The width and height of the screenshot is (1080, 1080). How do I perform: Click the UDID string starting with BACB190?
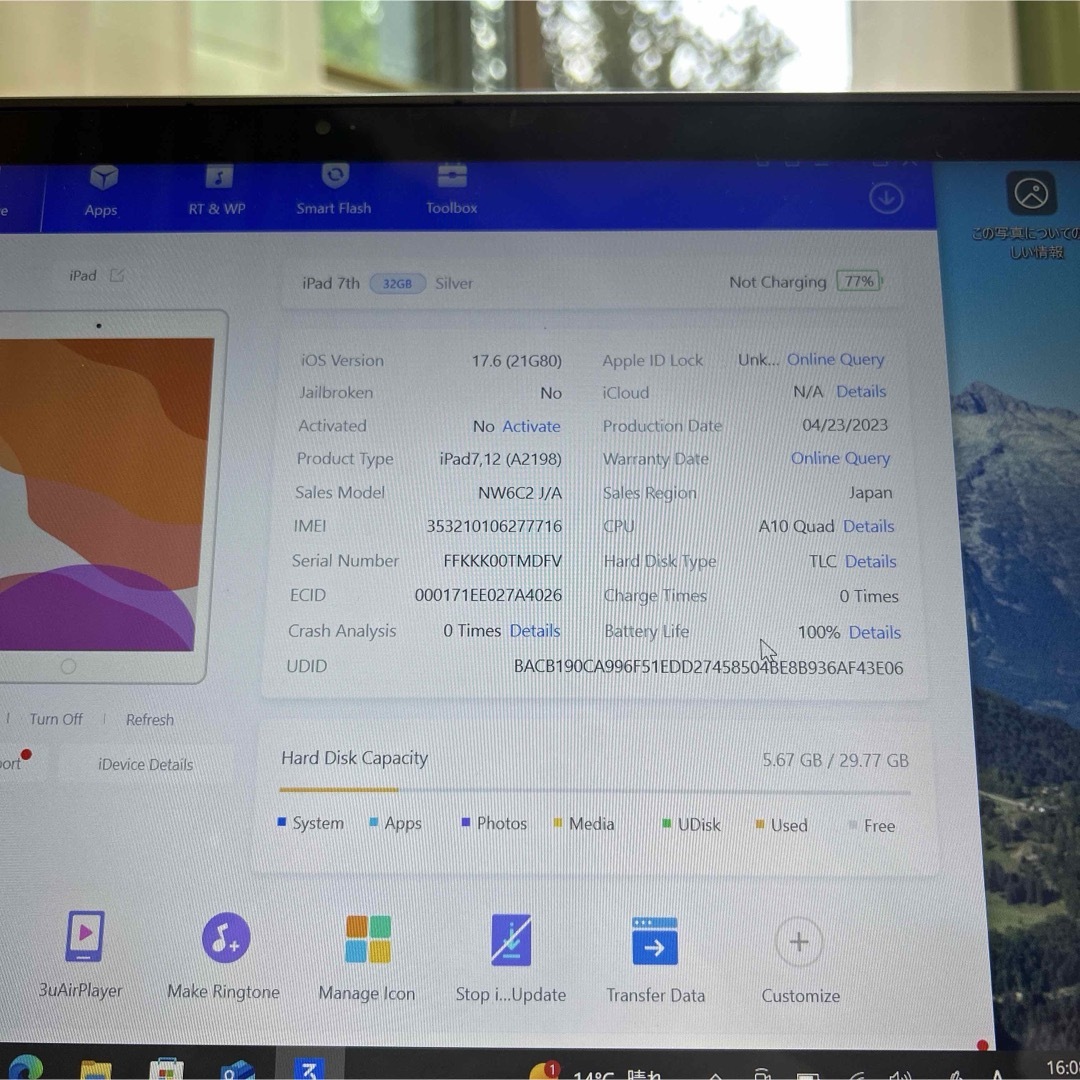point(709,667)
